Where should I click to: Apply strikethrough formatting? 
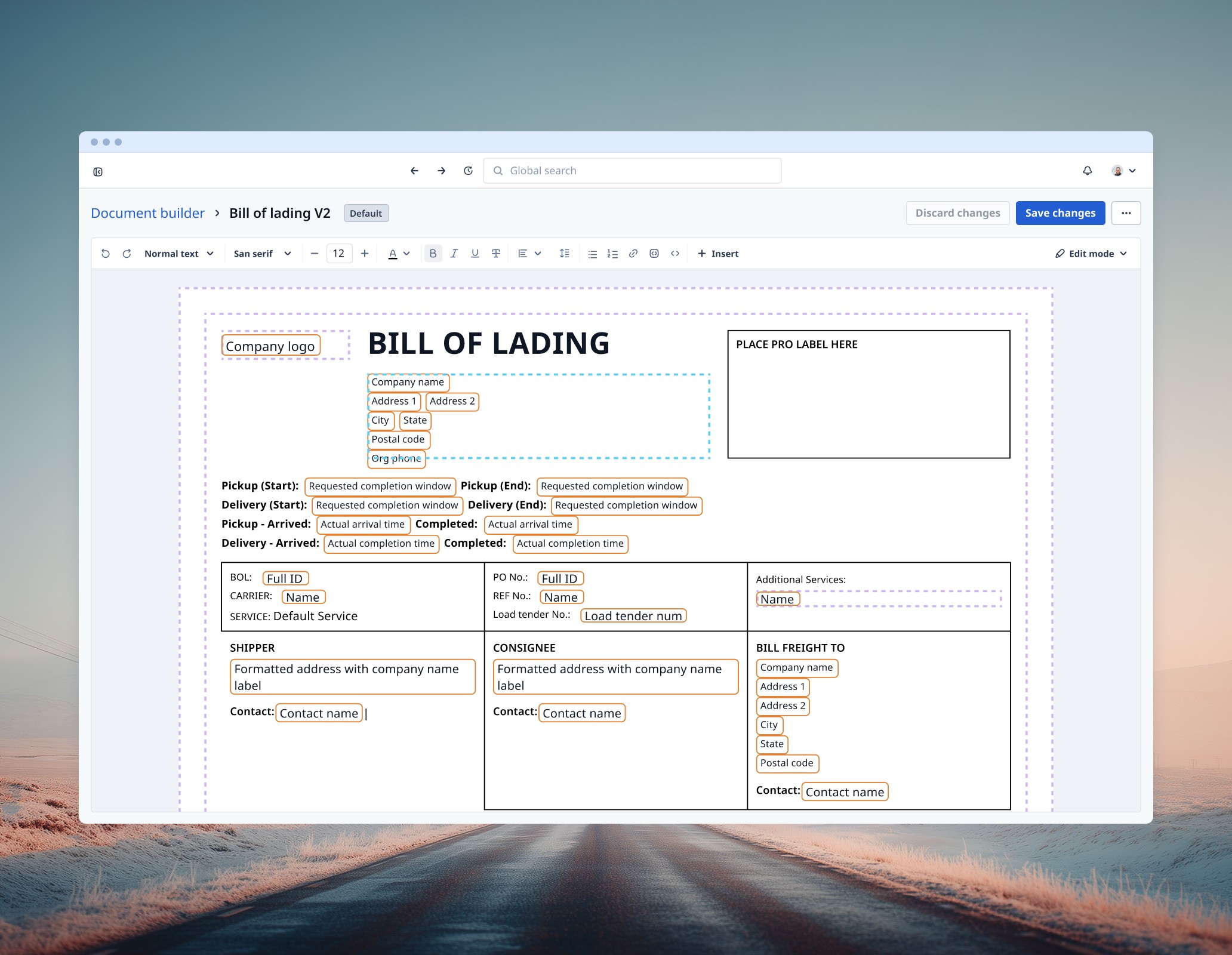(495, 254)
